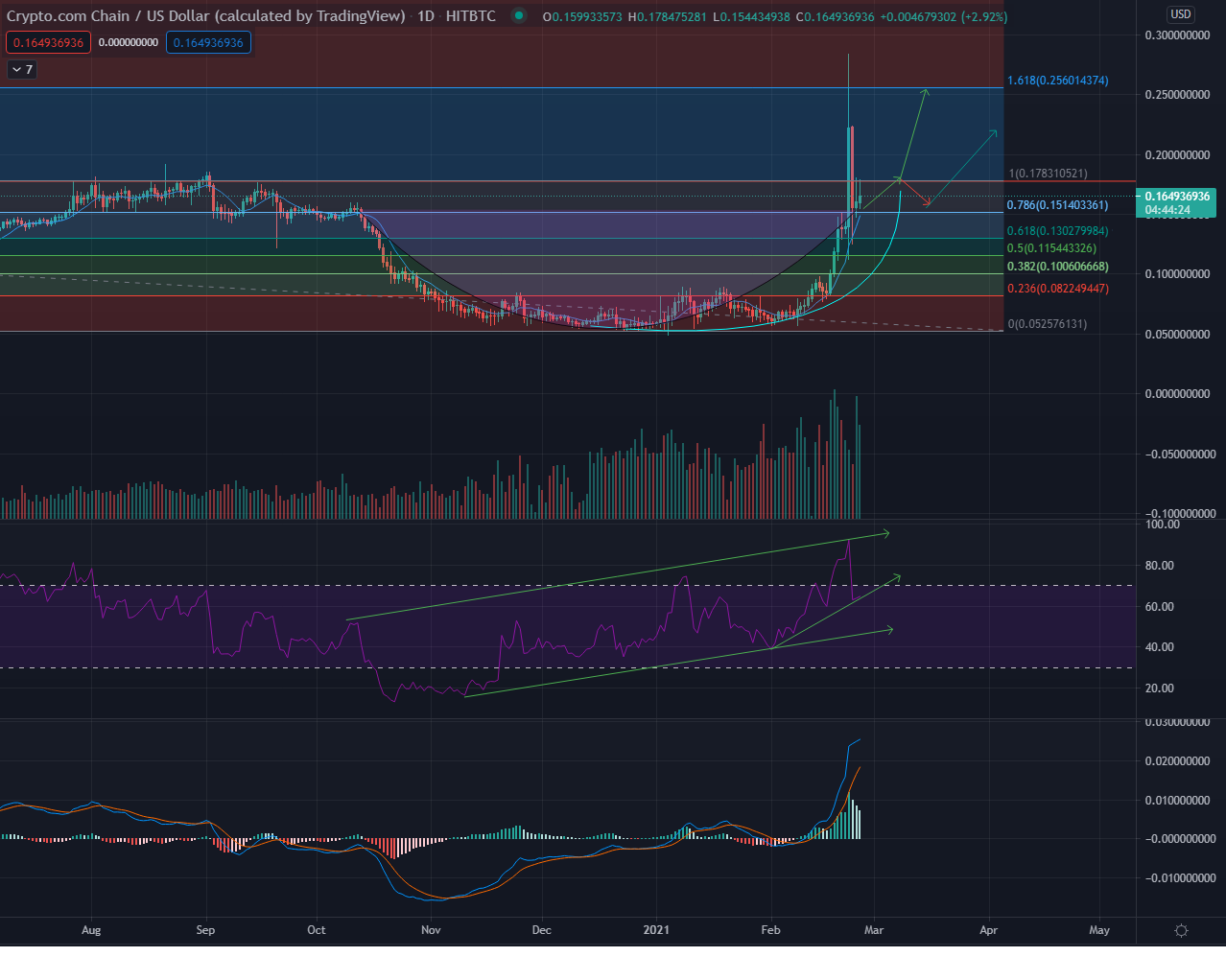Select the 1.618(0.256014374) Fibonacci label
Image resolution: width=1226 pixels, height=980 pixels.
click(x=1057, y=81)
